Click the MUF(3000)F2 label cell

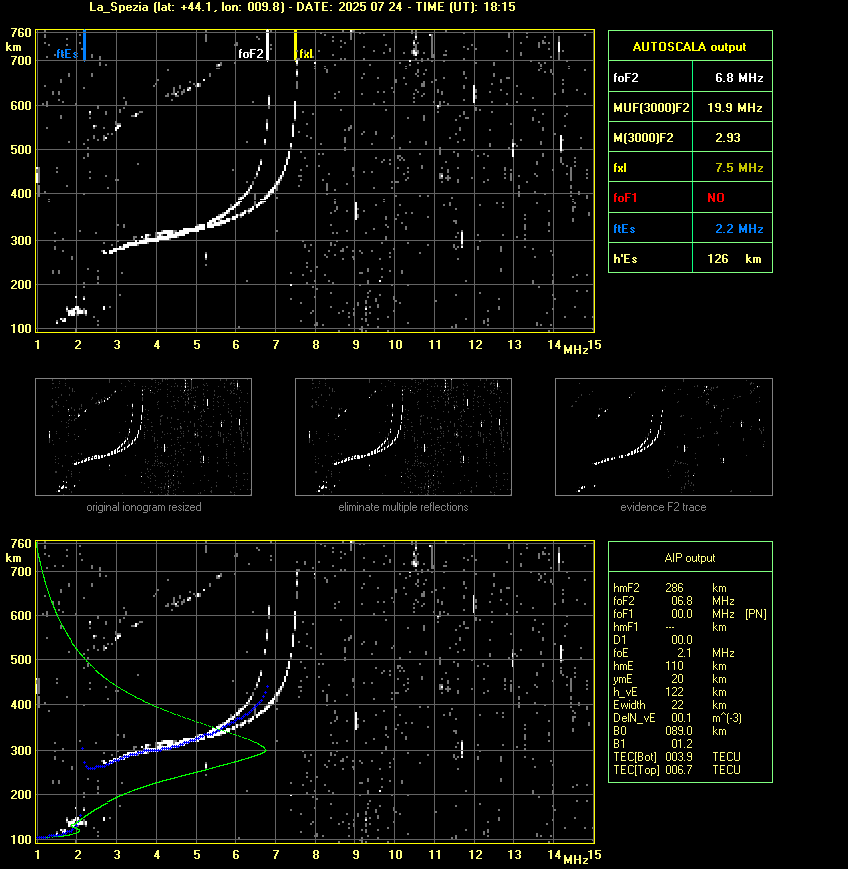[651, 108]
